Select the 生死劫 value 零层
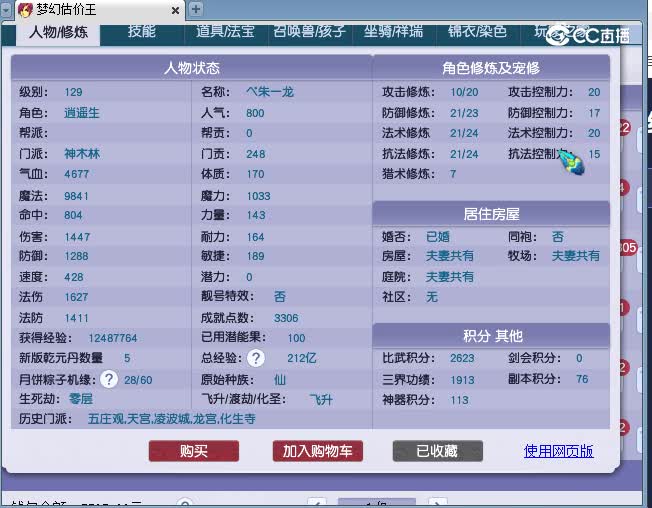652x508 pixels. pos(81,399)
